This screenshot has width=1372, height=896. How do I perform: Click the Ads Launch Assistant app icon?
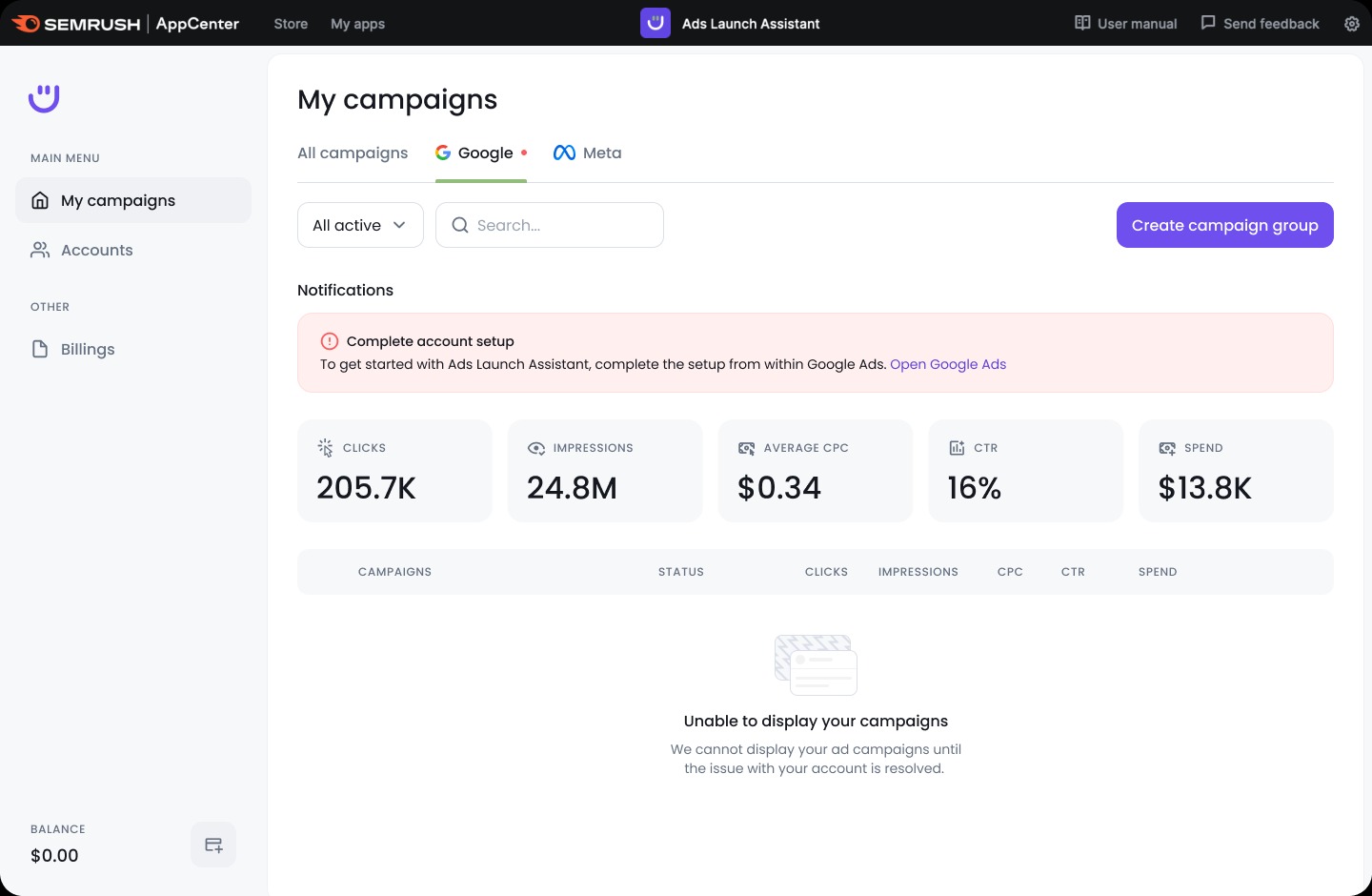[656, 23]
